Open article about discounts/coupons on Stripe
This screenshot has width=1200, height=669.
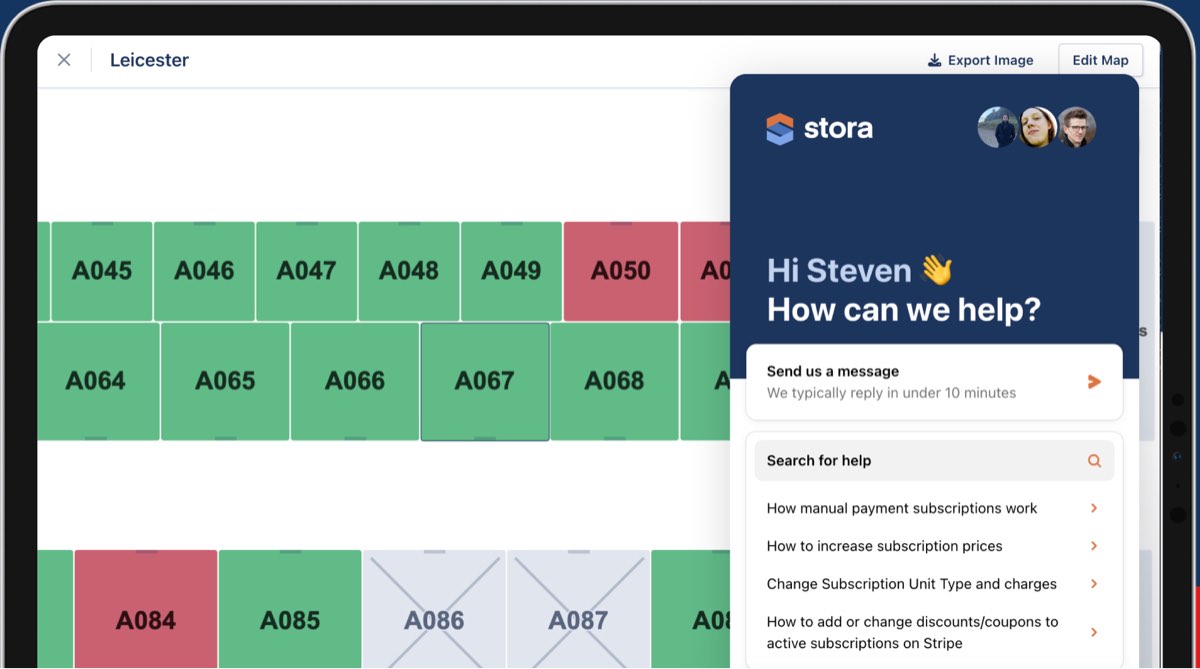click(934, 632)
